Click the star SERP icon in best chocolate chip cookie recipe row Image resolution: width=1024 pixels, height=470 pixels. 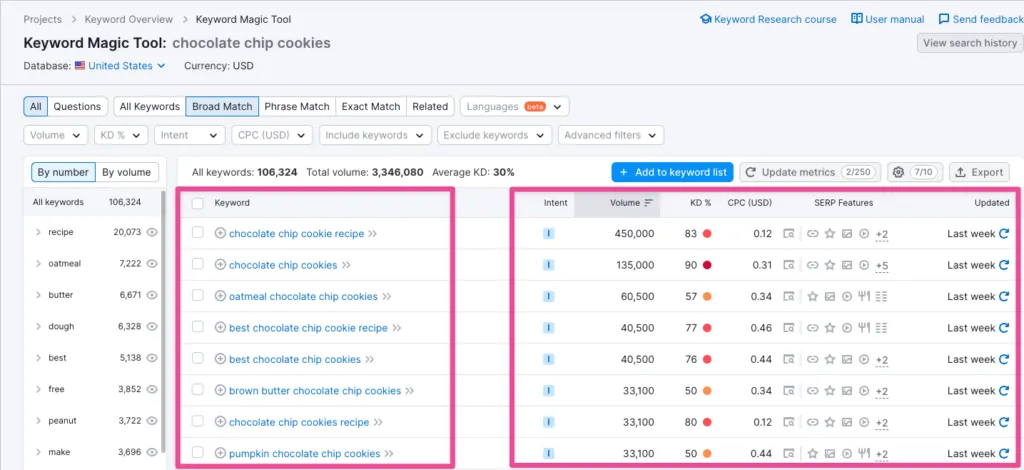829,328
